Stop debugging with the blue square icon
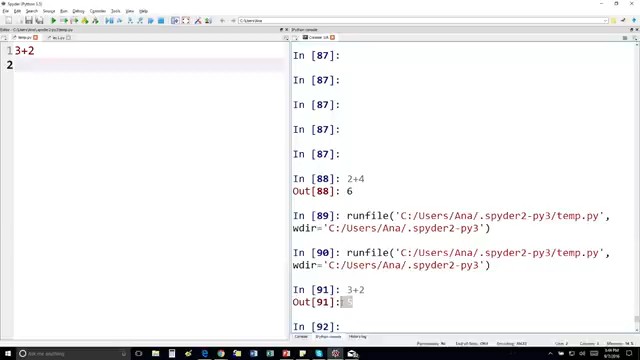Viewport: 640px width, 360px height. click(161, 20)
